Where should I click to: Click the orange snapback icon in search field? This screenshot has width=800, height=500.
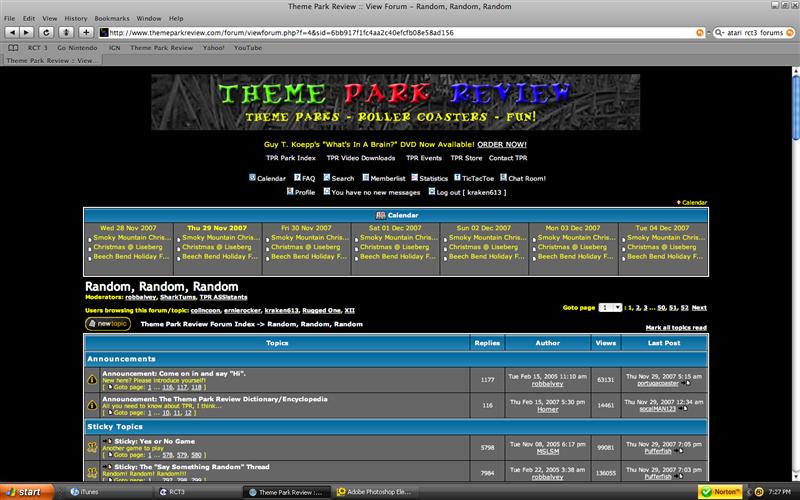[790, 33]
